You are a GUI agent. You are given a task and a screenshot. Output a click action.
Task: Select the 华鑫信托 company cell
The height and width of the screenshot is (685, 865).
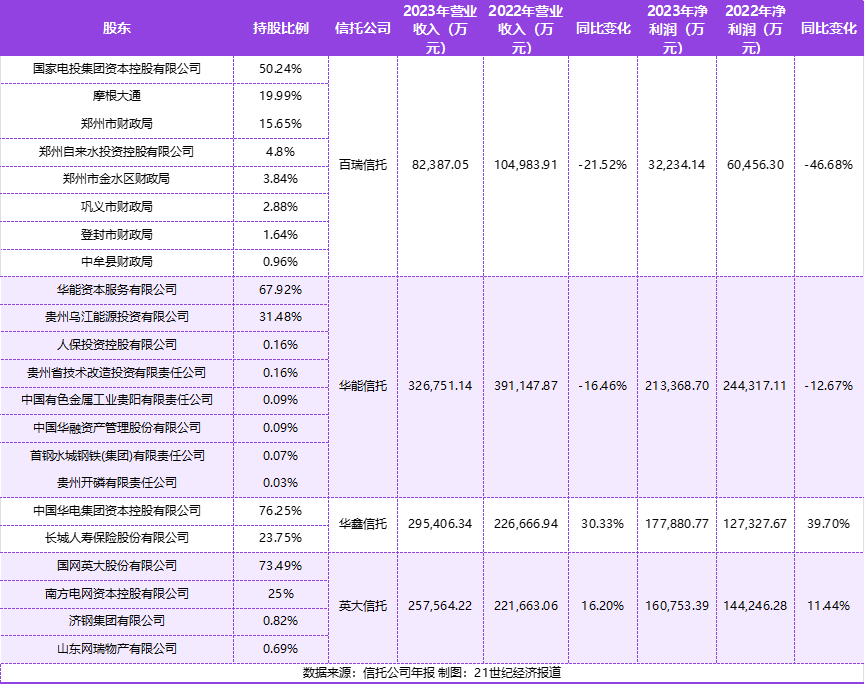(x=362, y=523)
